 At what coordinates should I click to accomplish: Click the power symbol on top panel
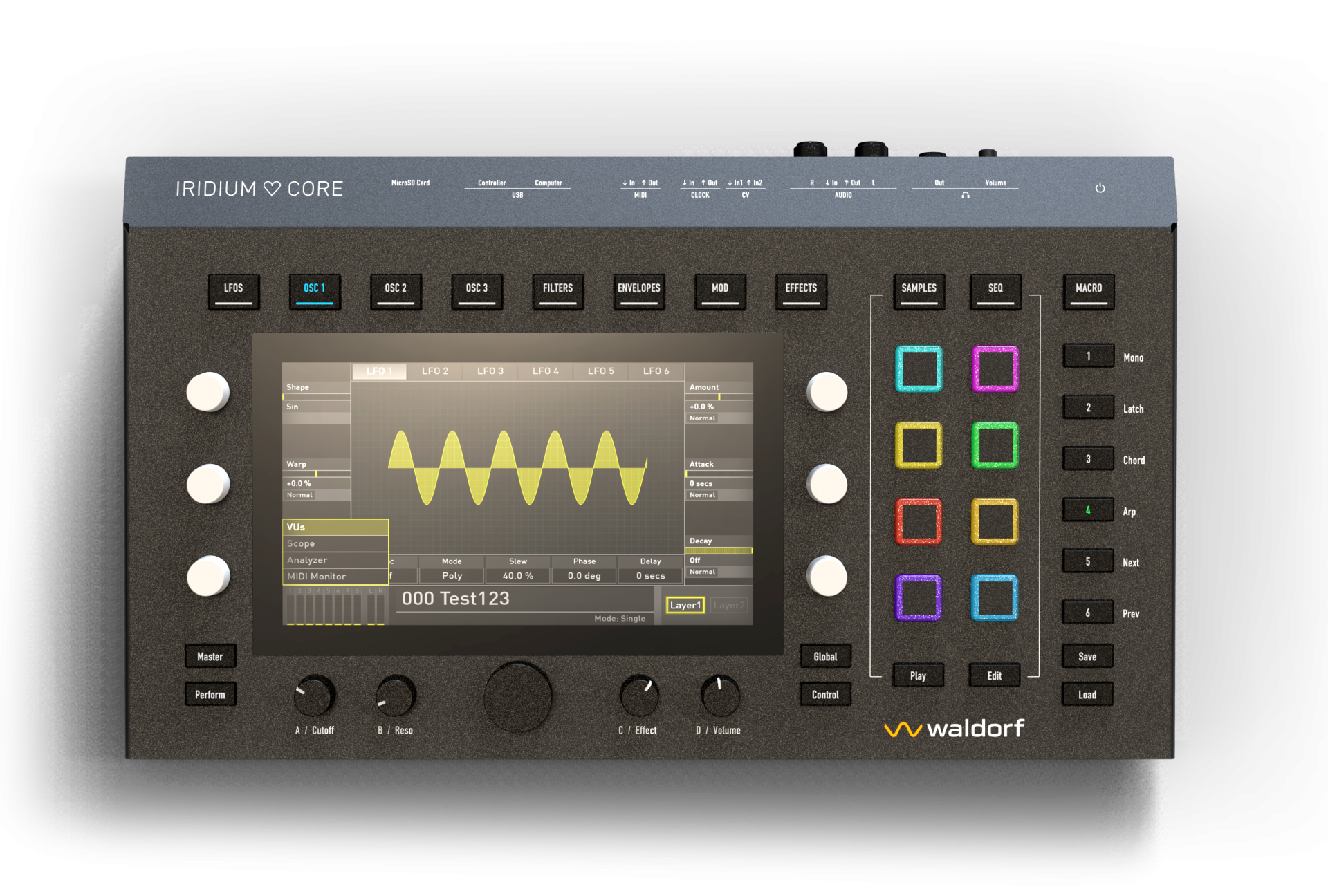1100,188
